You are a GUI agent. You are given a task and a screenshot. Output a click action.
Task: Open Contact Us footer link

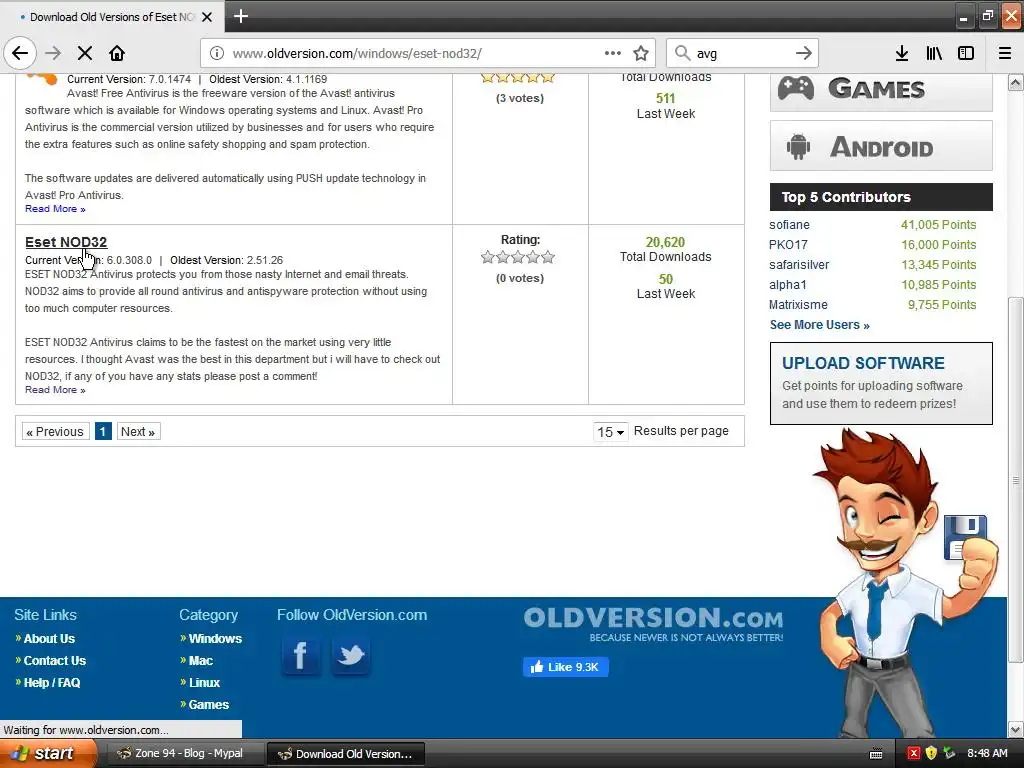[x=55, y=661]
